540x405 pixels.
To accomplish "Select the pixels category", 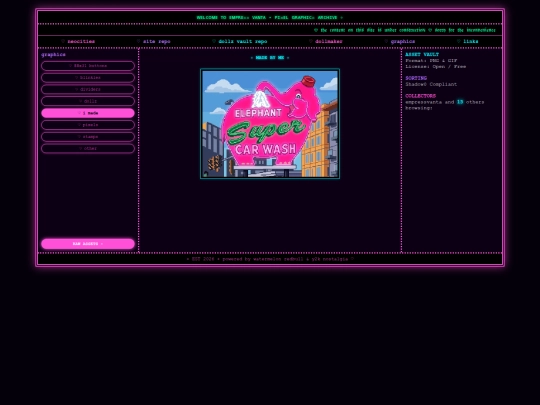I will pos(88,125).
